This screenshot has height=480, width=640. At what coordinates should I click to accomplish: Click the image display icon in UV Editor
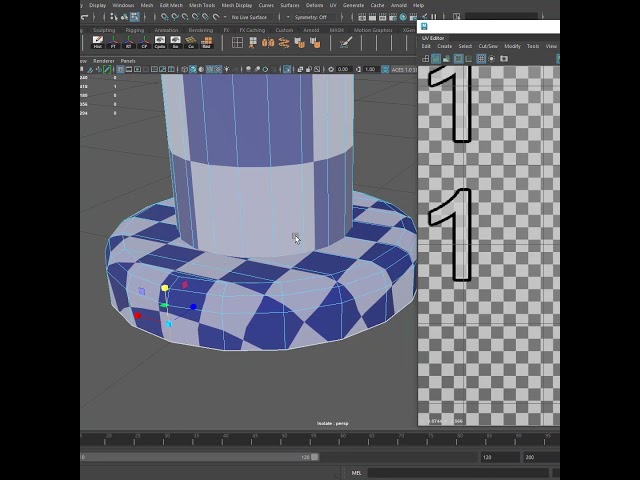pyautogui.click(x=447, y=59)
